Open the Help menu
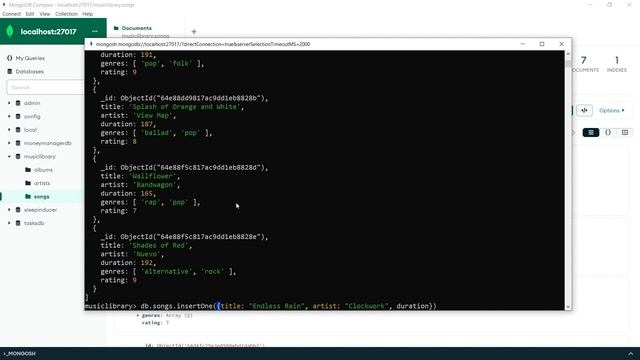Screen dimensions: 640x360 (87, 14)
